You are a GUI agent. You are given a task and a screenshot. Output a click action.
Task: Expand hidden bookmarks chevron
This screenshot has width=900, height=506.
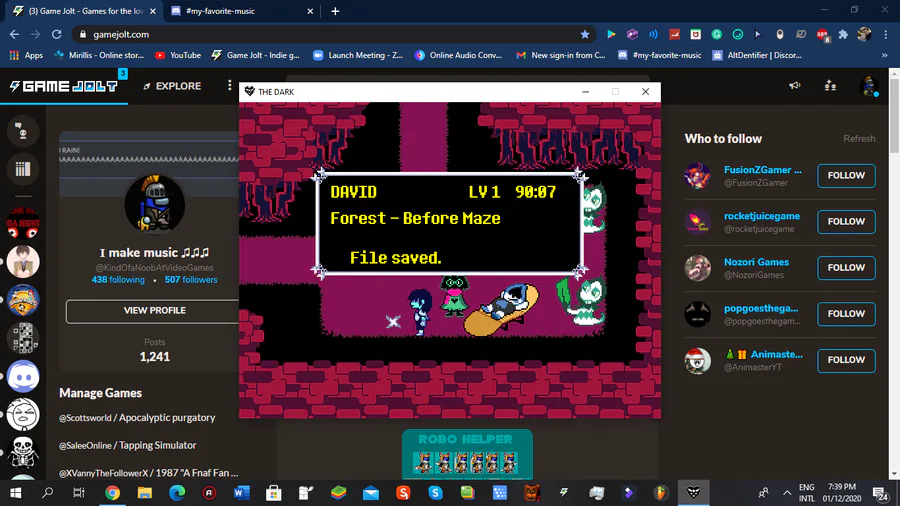(885, 55)
